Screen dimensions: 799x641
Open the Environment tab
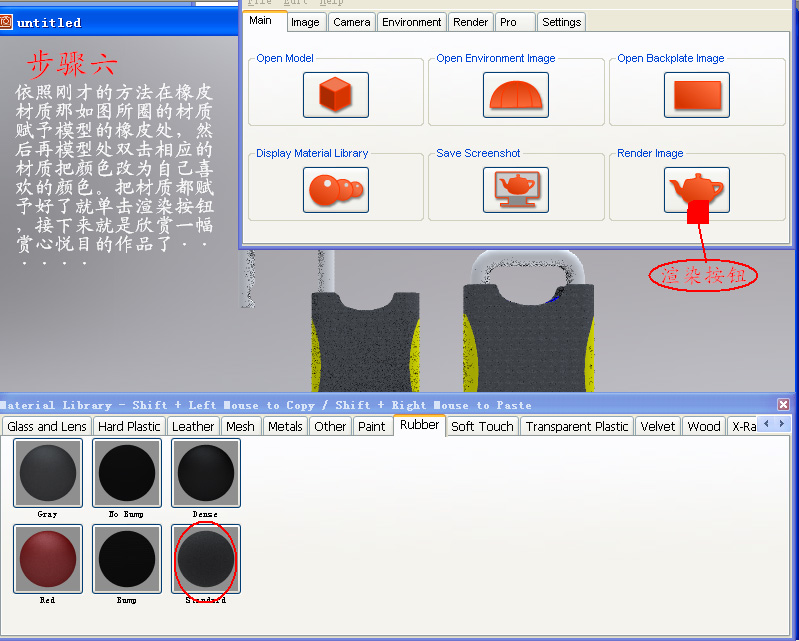pos(411,22)
